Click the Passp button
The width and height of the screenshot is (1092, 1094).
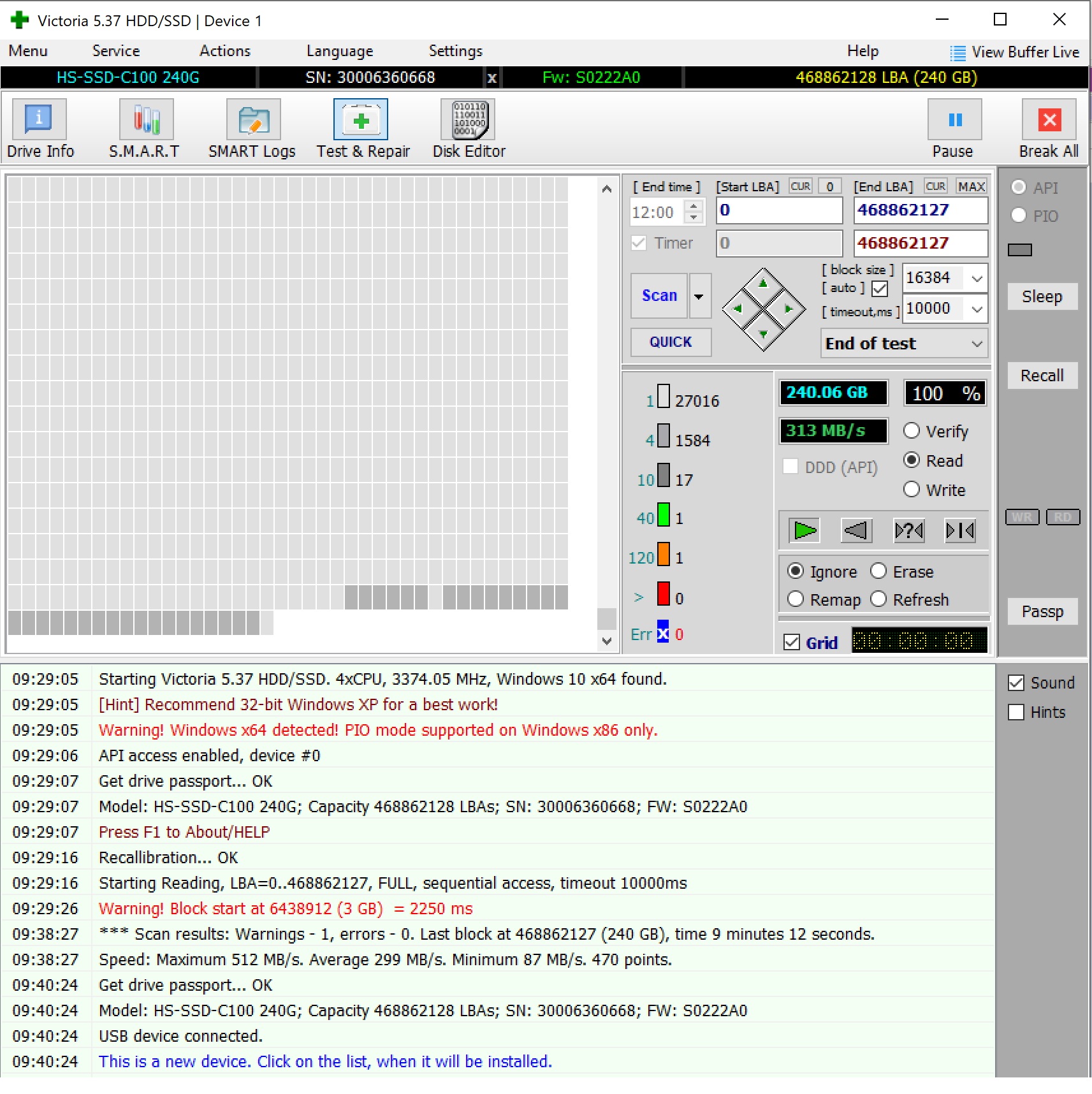tap(1042, 611)
